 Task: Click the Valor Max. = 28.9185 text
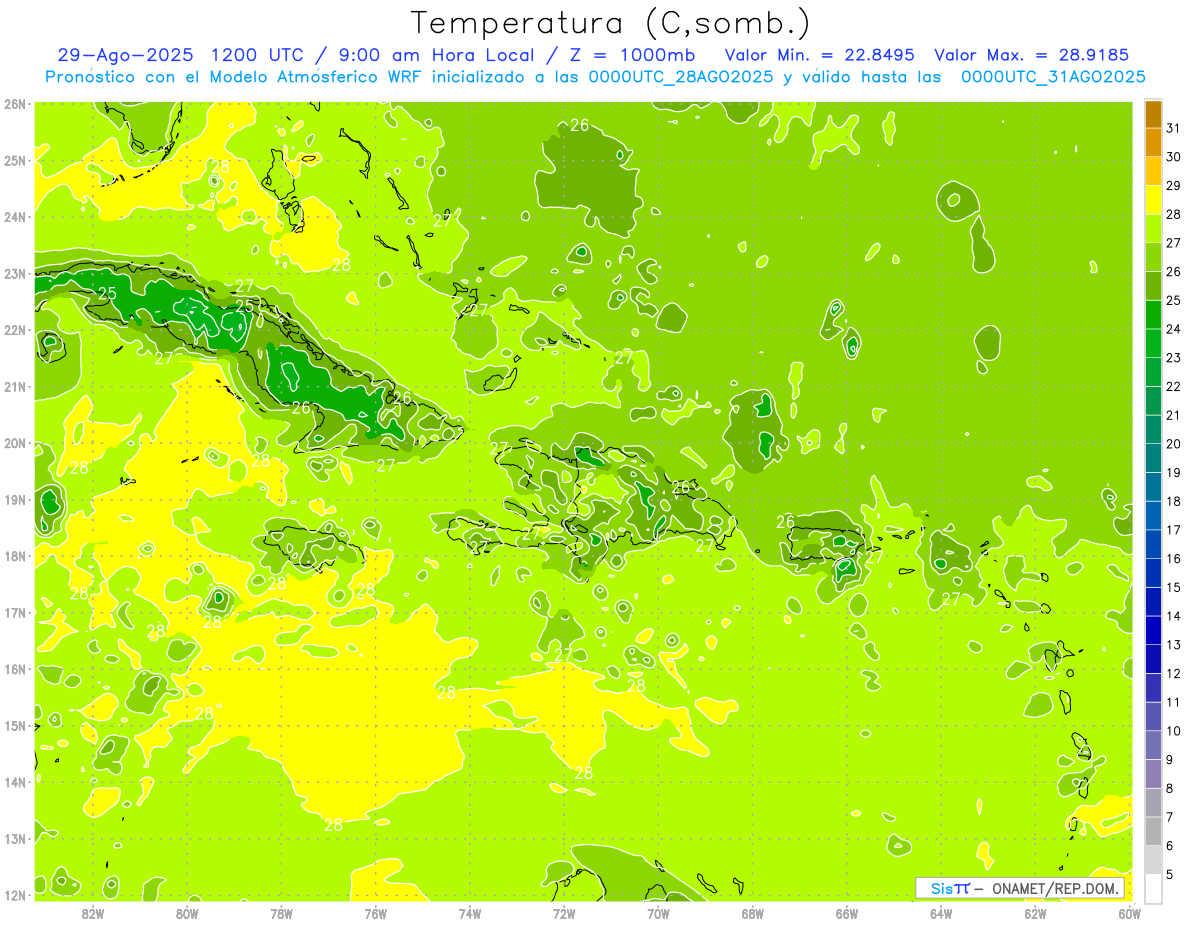coord(1030,55)
